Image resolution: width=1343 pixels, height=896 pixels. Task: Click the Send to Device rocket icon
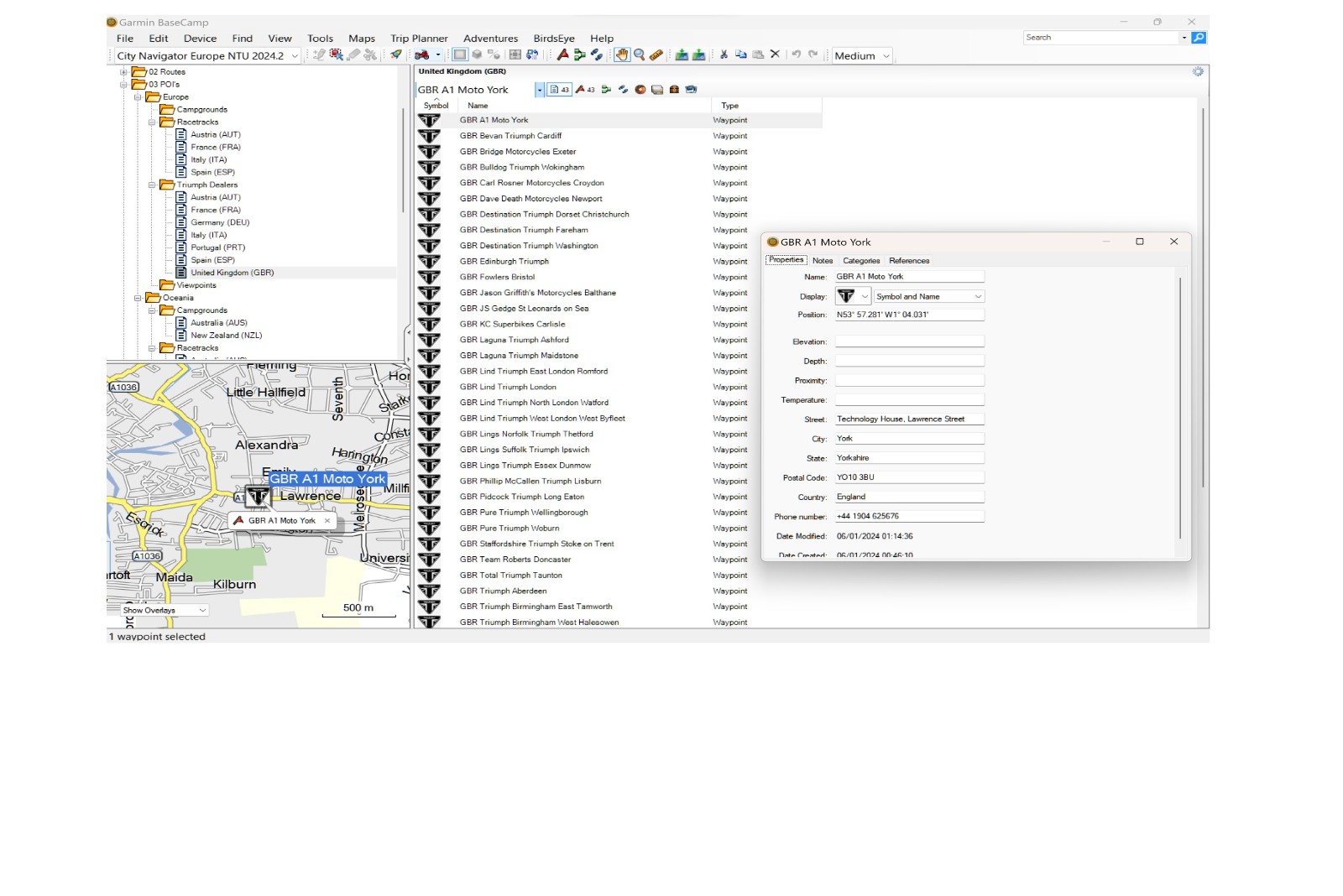click(x=396, y=55)
